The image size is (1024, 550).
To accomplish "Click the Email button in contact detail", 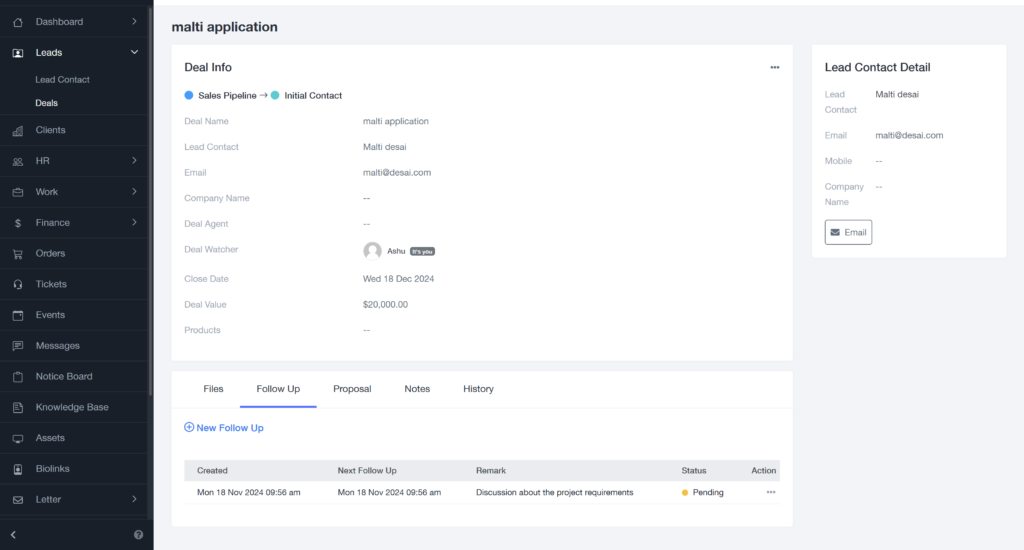I will [x=848, y=232].
